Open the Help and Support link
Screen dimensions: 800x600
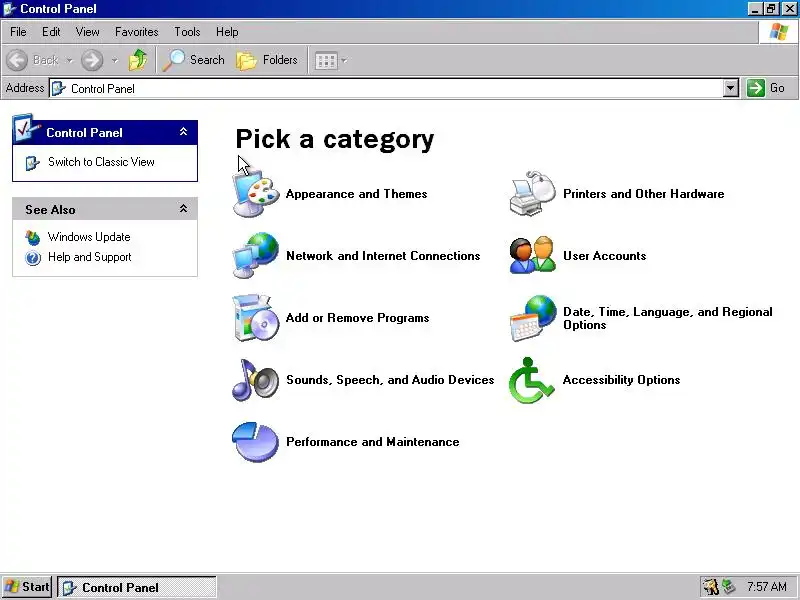90,257
